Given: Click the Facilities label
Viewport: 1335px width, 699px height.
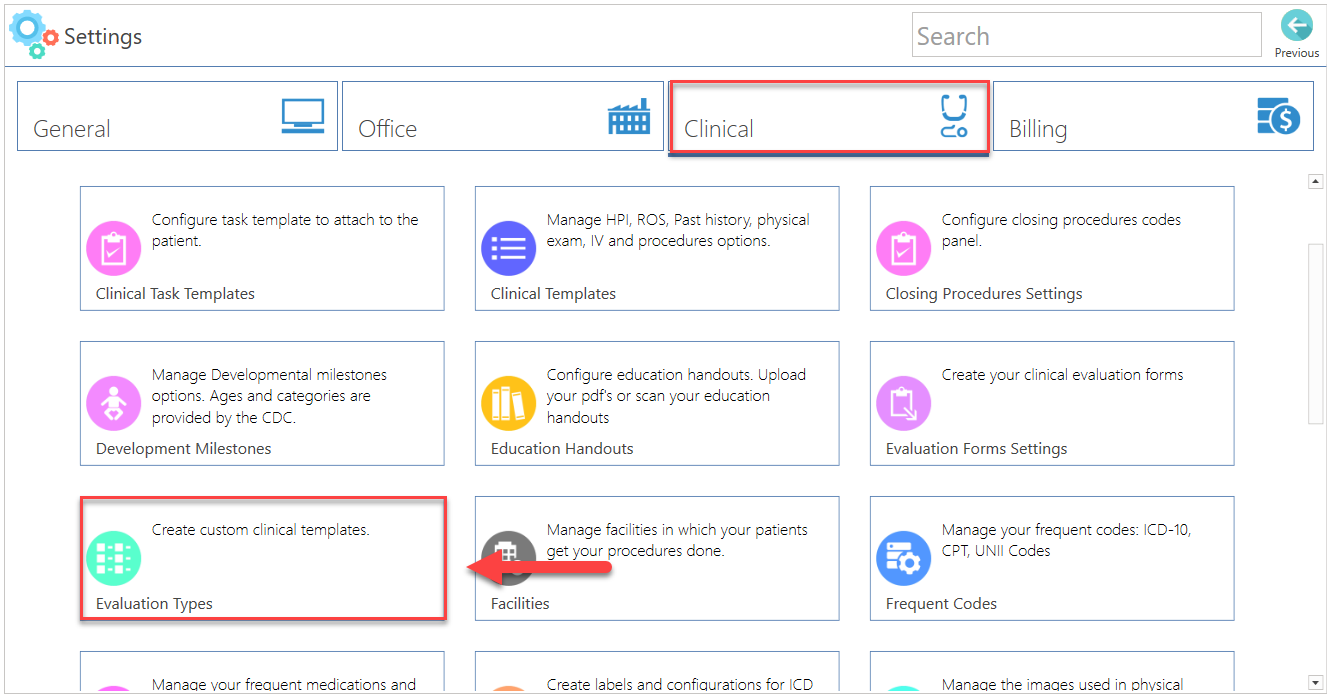Looking at the screenshot, I should pos(520,604).
